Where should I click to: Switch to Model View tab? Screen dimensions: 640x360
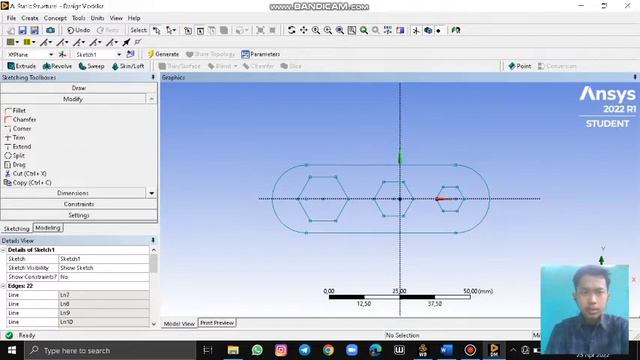pos(179,323)
